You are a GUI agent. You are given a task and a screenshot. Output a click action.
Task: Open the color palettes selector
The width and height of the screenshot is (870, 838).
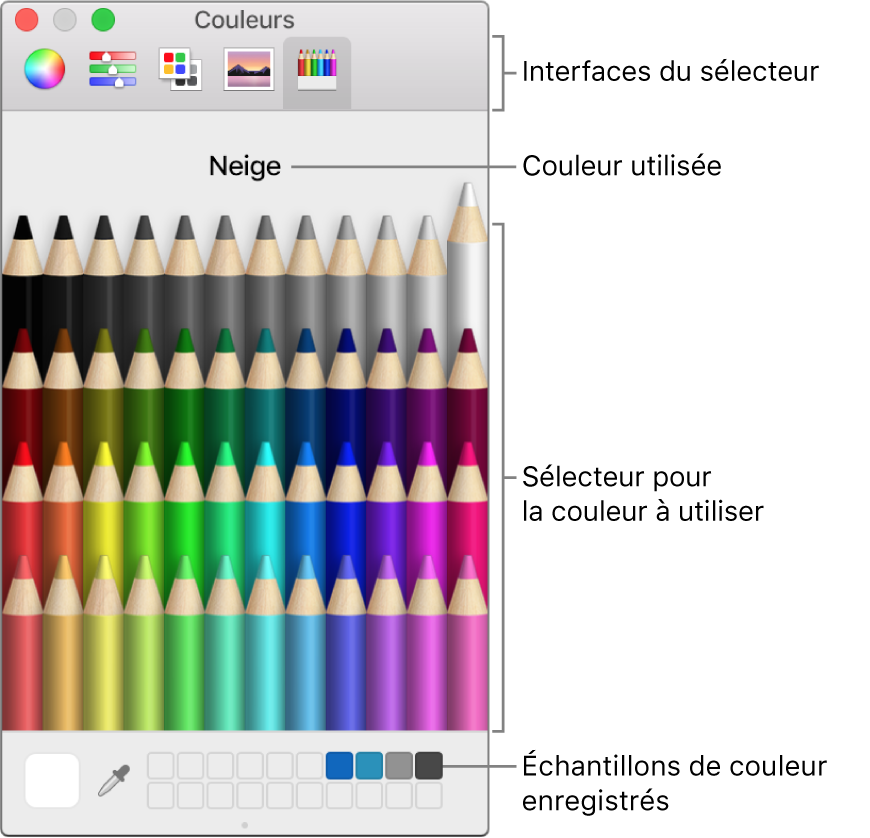tap(179, 70)
